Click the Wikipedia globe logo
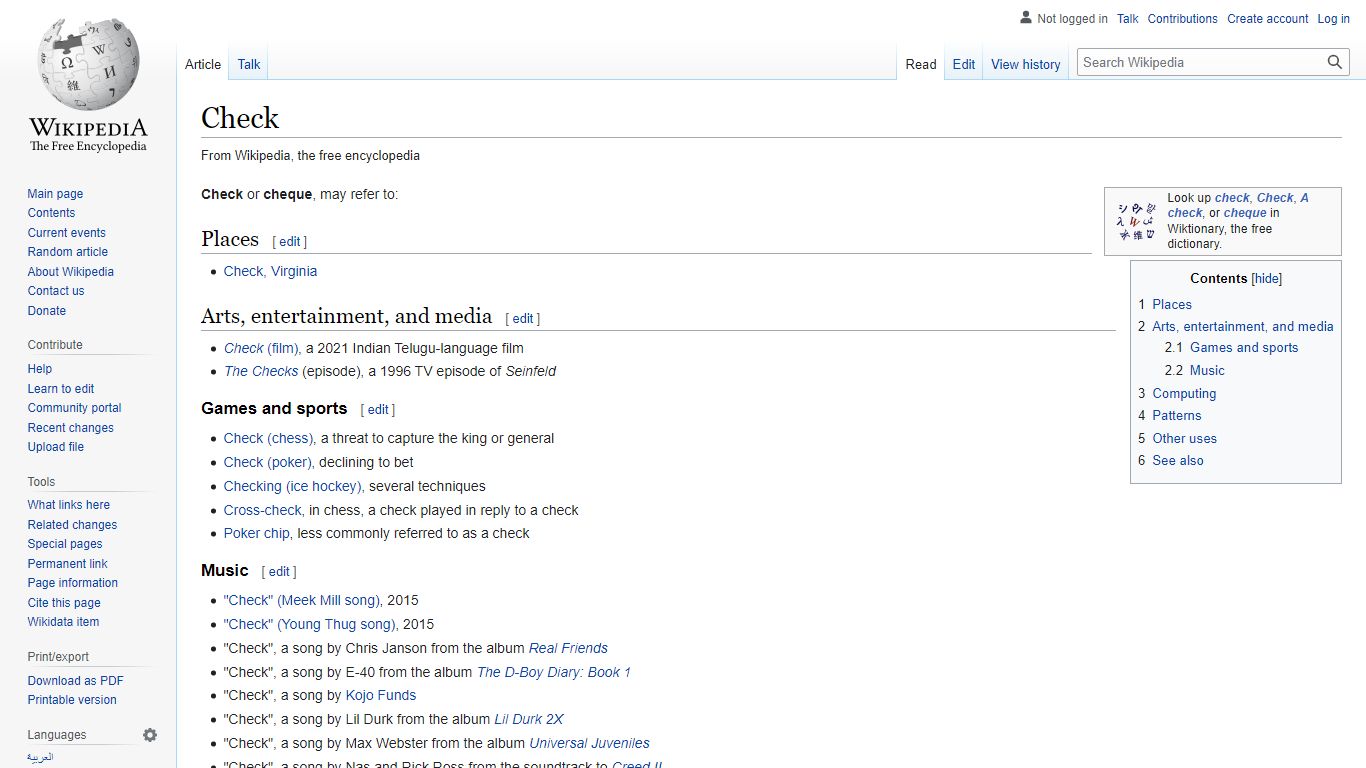The height and width of the screenshot is (768, 1366). (88, 65)
